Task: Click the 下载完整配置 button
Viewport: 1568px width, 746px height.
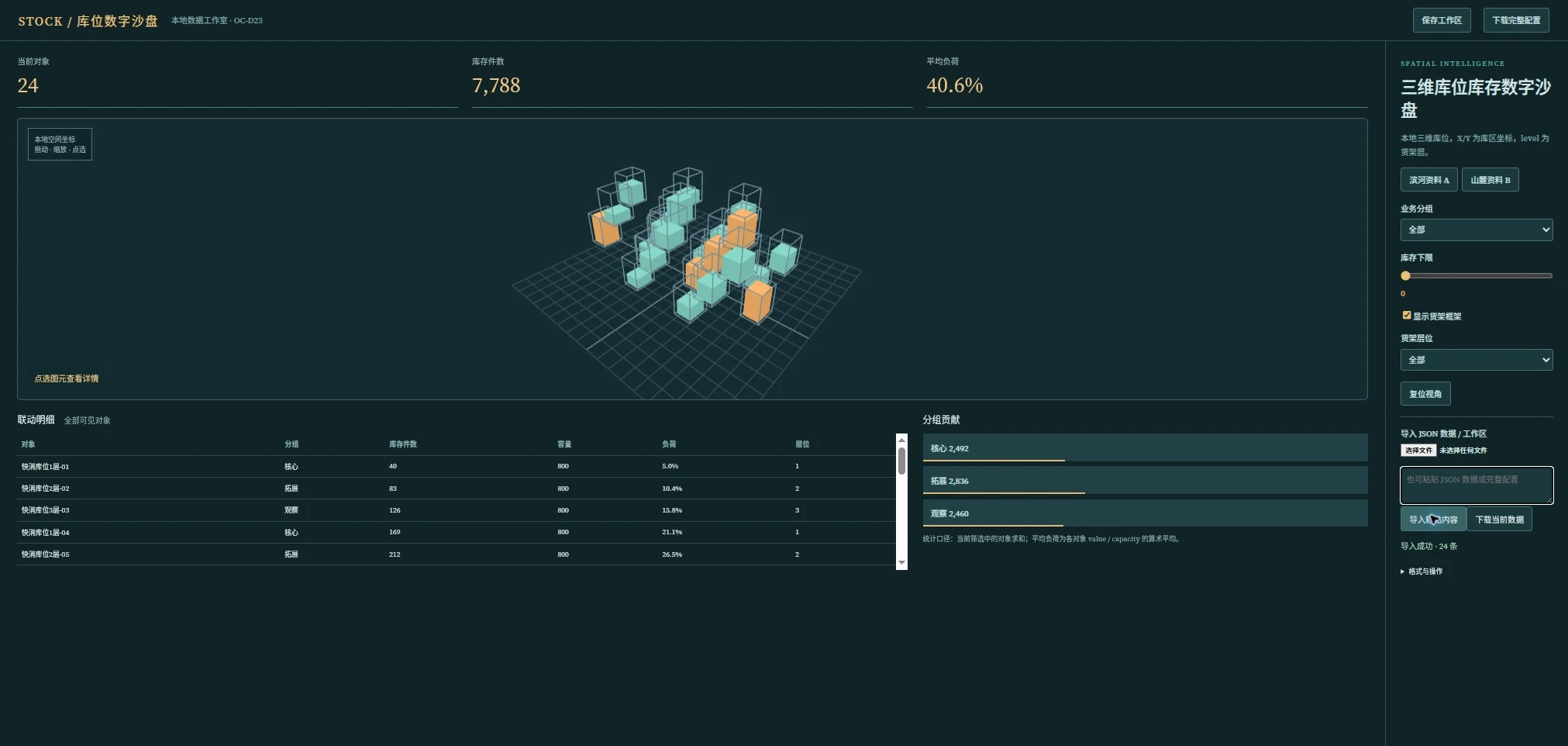Action: 1515,20
